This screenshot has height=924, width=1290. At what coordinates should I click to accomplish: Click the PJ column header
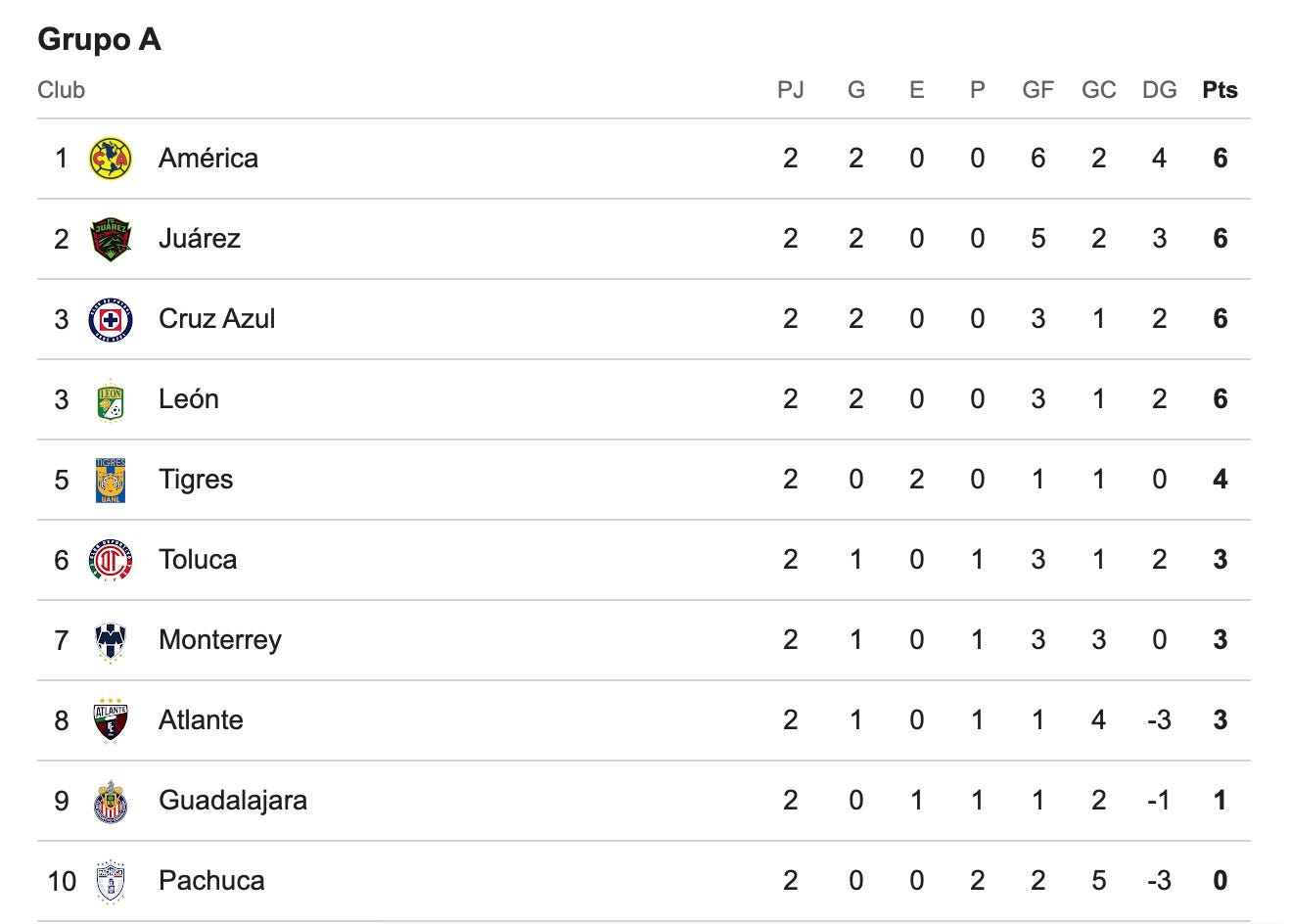790,90
